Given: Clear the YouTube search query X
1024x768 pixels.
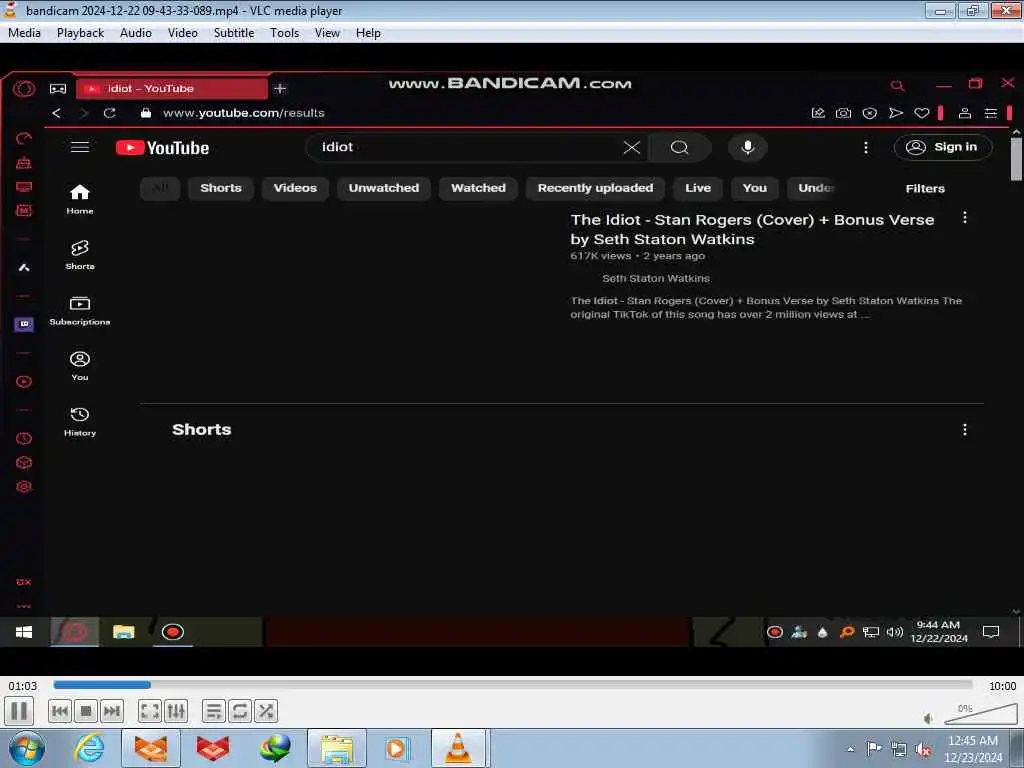Looking at the screenshot, I should [632, 147].
